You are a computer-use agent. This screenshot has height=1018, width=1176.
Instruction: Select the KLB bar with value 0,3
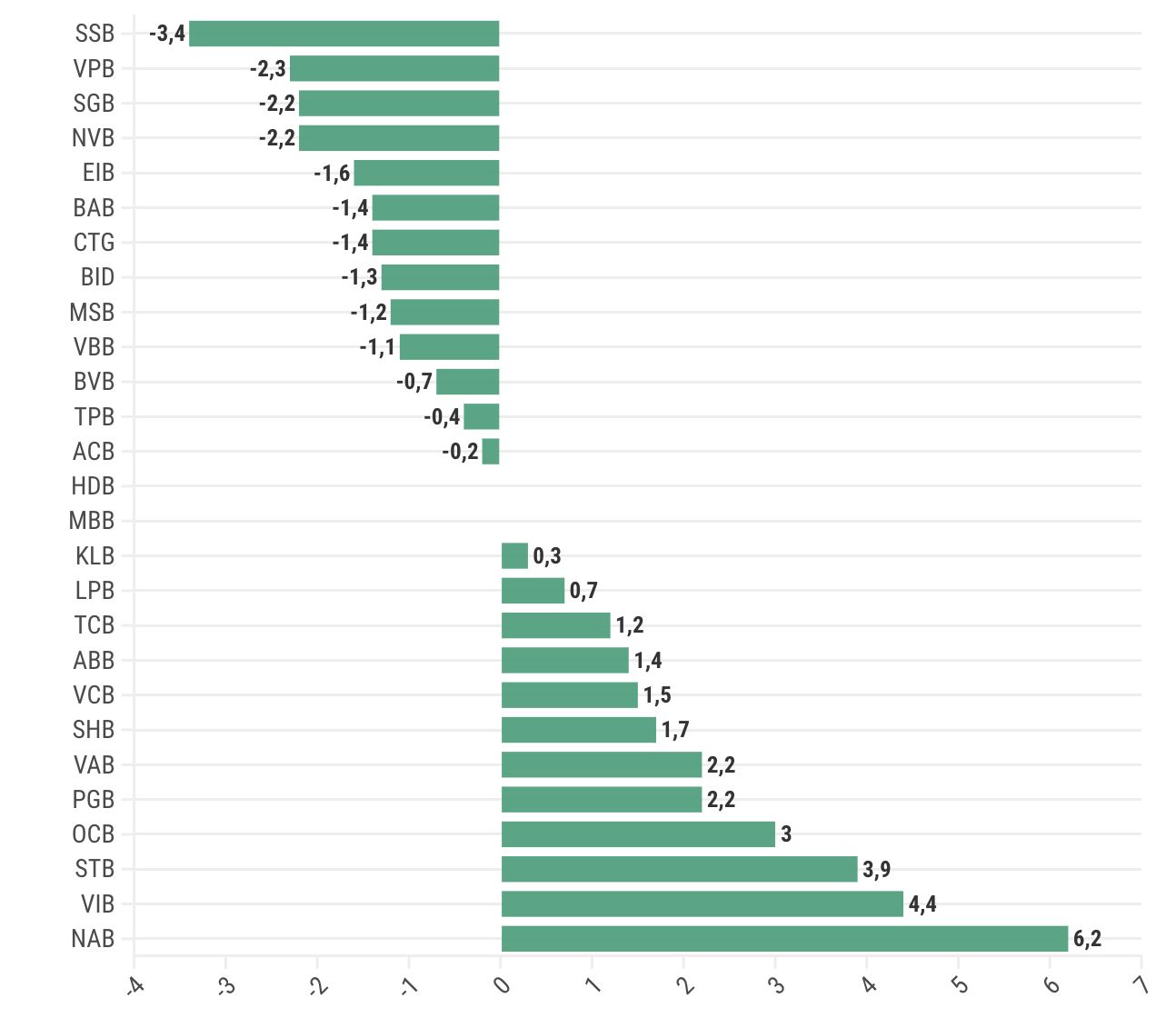515,556
